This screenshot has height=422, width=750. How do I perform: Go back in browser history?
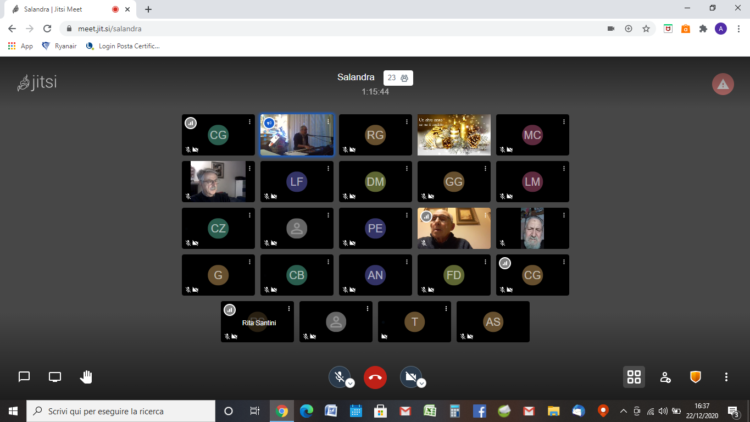[12, 29]
